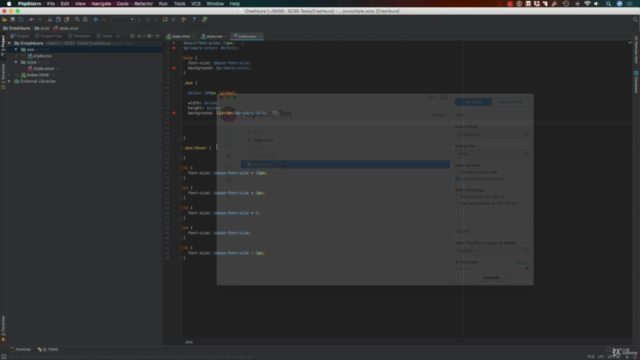Click the Compile button
Image resolution: width=640 pixels, height=360 pixels.
click(492, 278)
